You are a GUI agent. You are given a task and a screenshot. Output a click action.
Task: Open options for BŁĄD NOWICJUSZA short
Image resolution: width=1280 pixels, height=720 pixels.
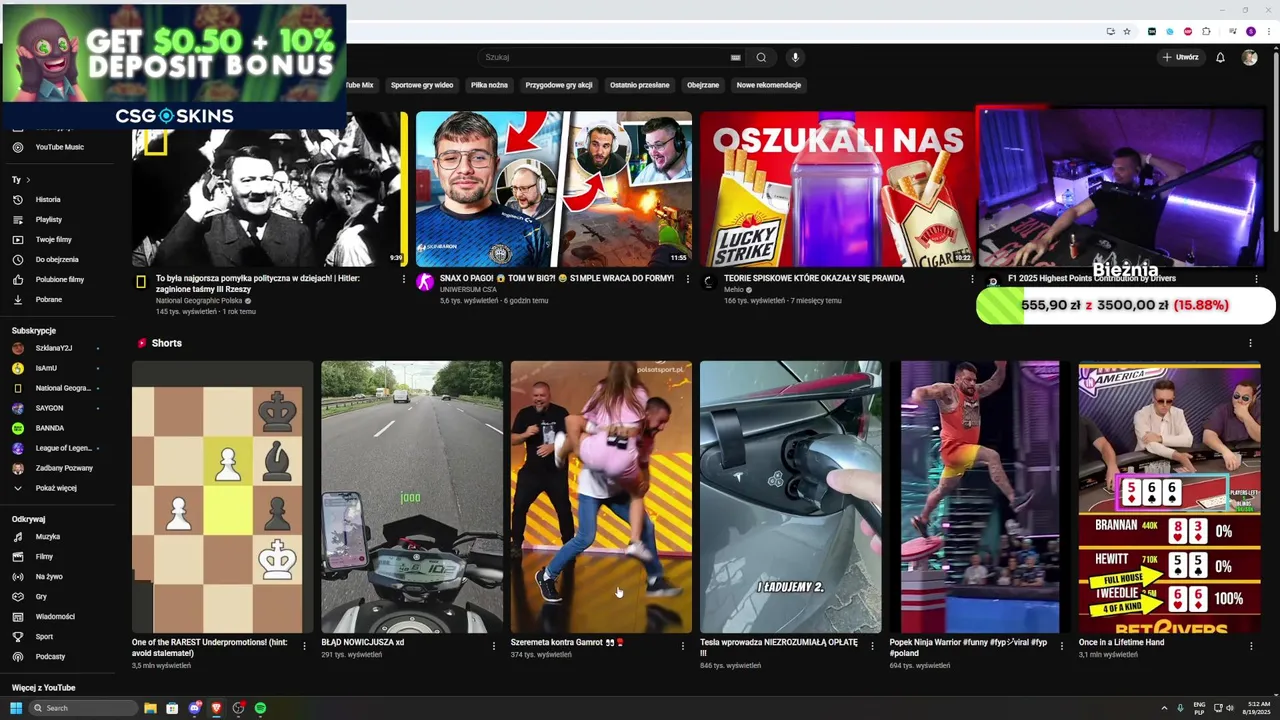(493, 646)
